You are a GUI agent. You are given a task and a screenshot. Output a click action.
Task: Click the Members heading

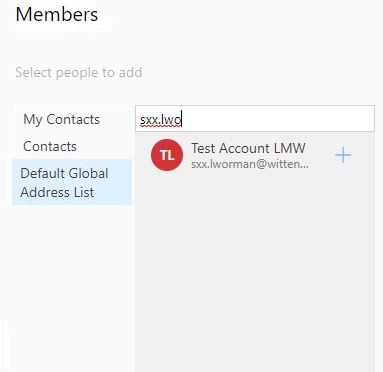click(57, 15)
